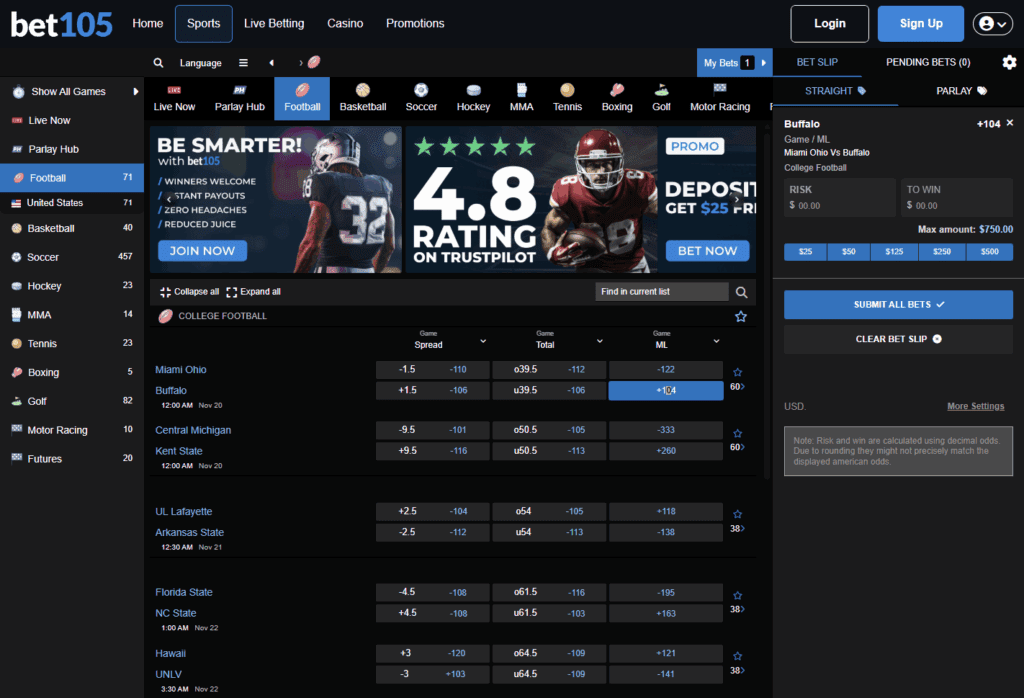This screenshot has height=698, width=1024.
Task: Star the Miami Ohio vs Buffalo game as favorite
Action: (737, 371)
